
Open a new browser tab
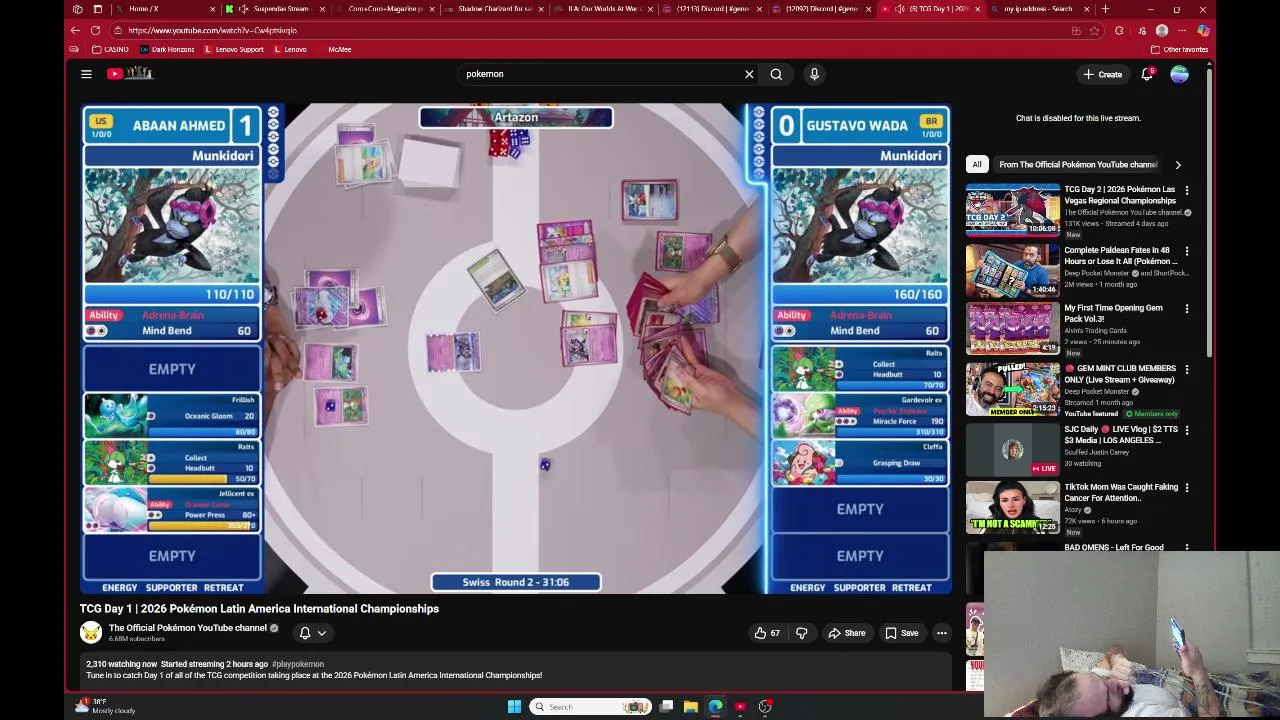pos(1105,9)
